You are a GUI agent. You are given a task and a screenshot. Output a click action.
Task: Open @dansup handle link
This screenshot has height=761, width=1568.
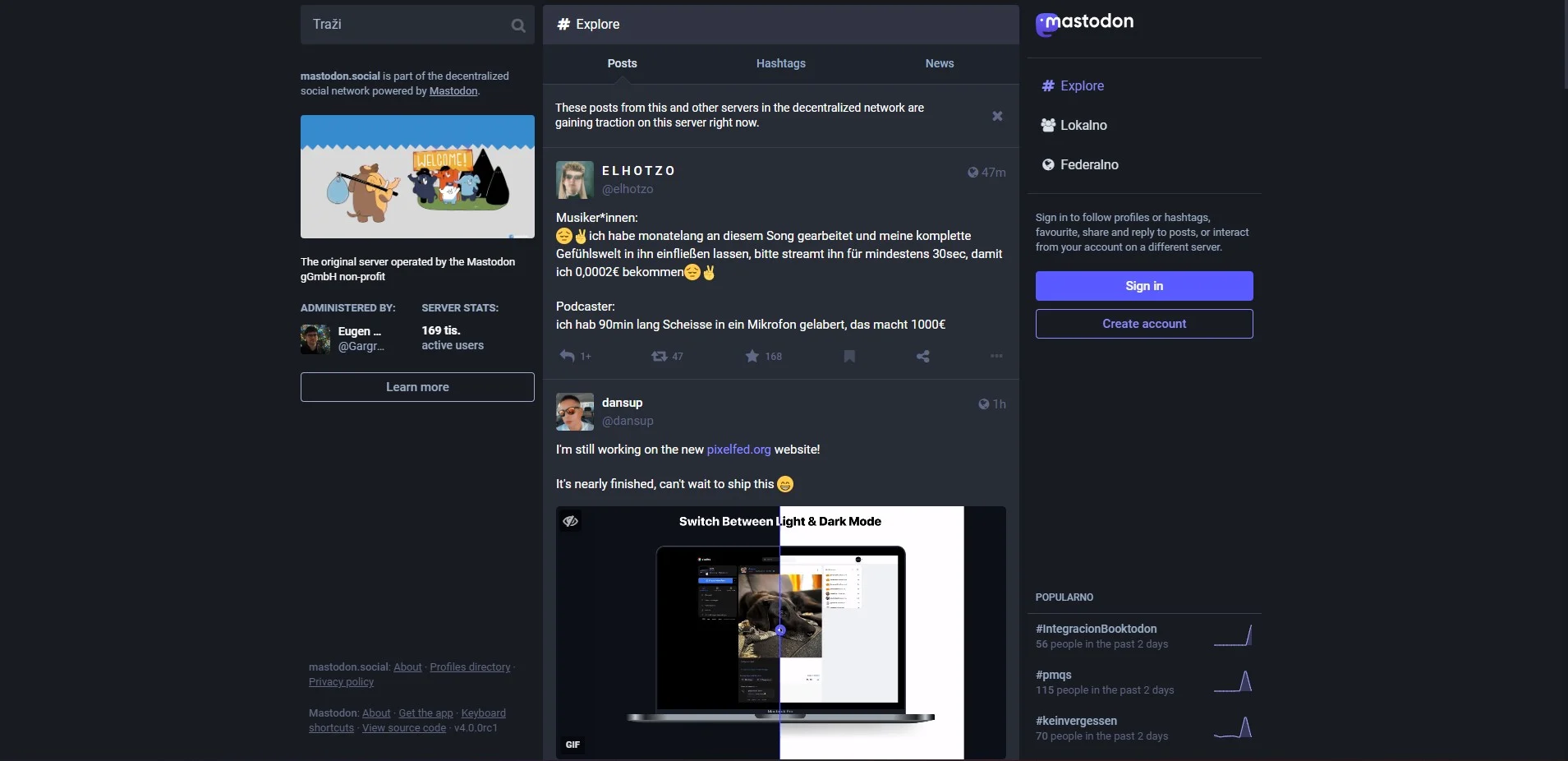(x=628, y=421)
